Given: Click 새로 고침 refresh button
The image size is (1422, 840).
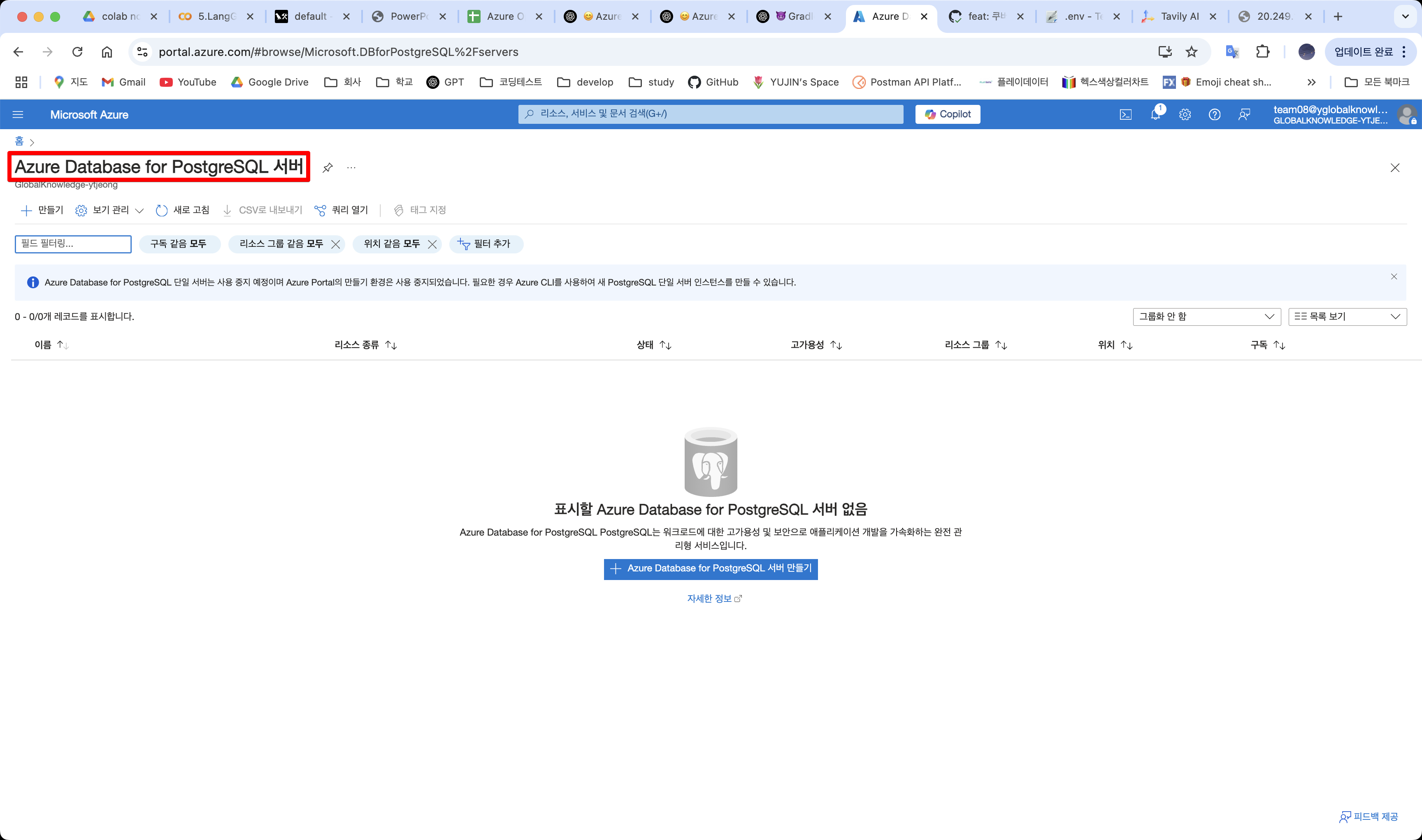Looking at the screenshot, I should tap(182, 210).
